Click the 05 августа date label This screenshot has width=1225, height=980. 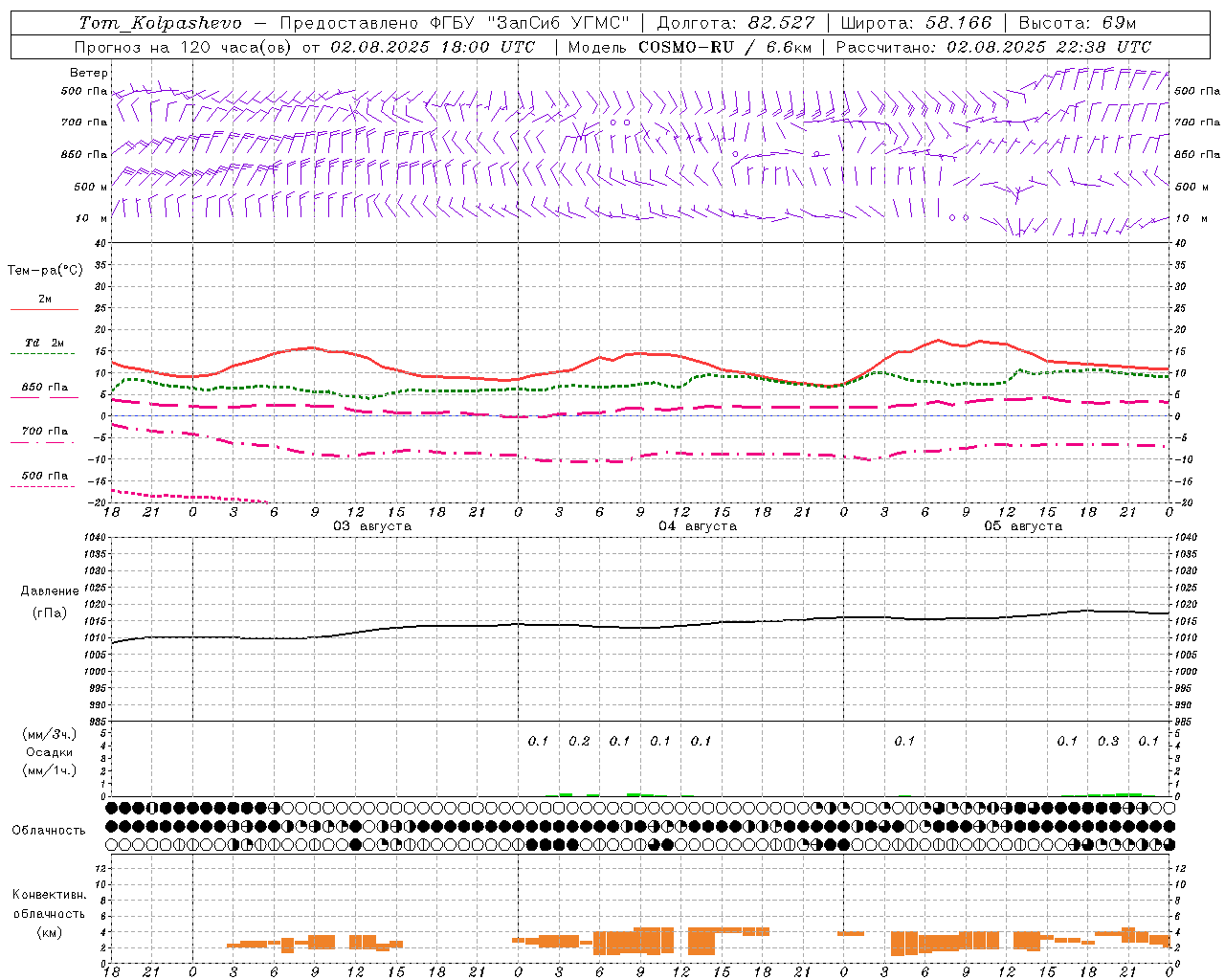pyautogui.click(x=1023, y=526)
